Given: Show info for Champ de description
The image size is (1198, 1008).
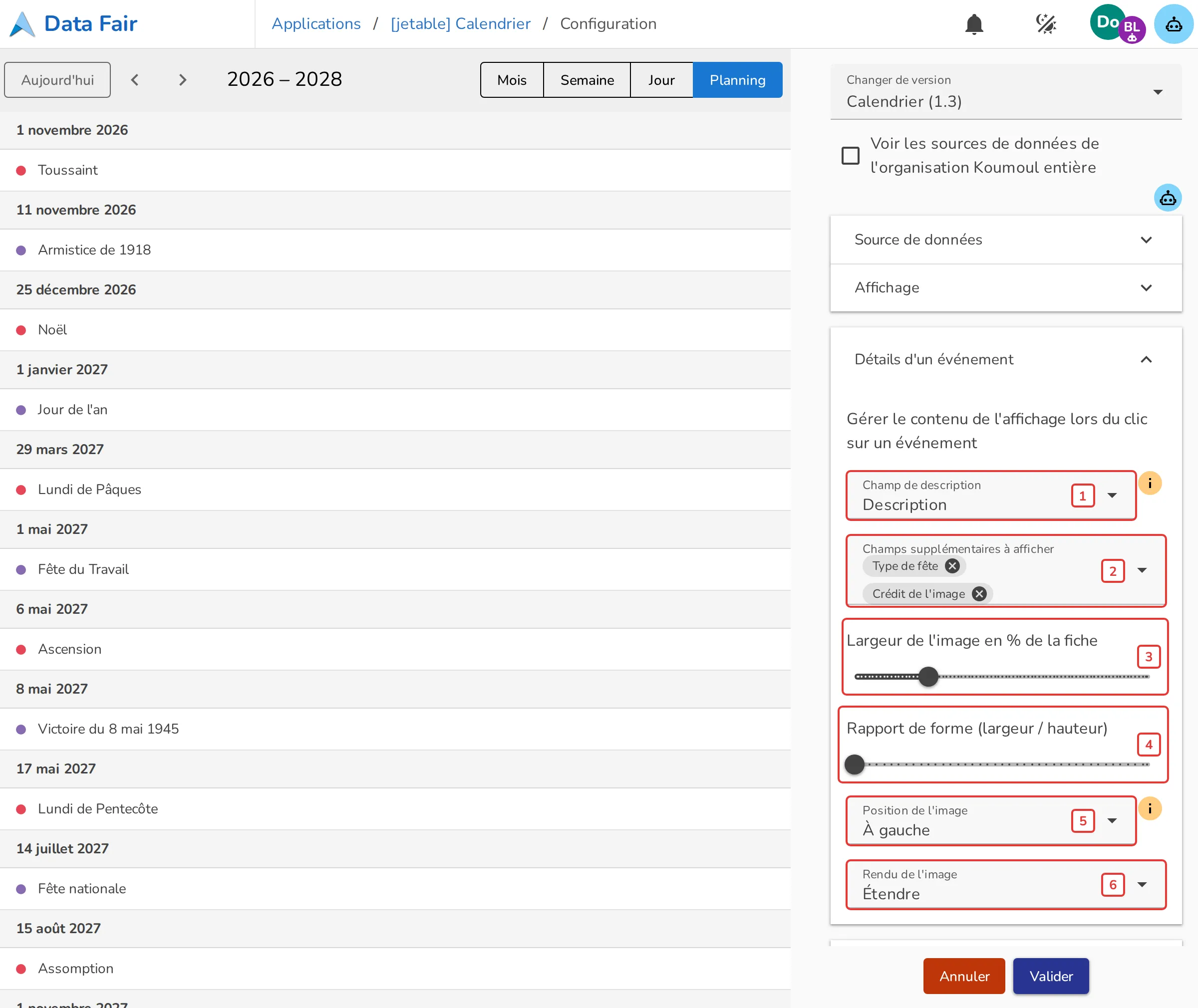Looking at the screenshot, I should pyautogui.click(x=1150, y=484).
